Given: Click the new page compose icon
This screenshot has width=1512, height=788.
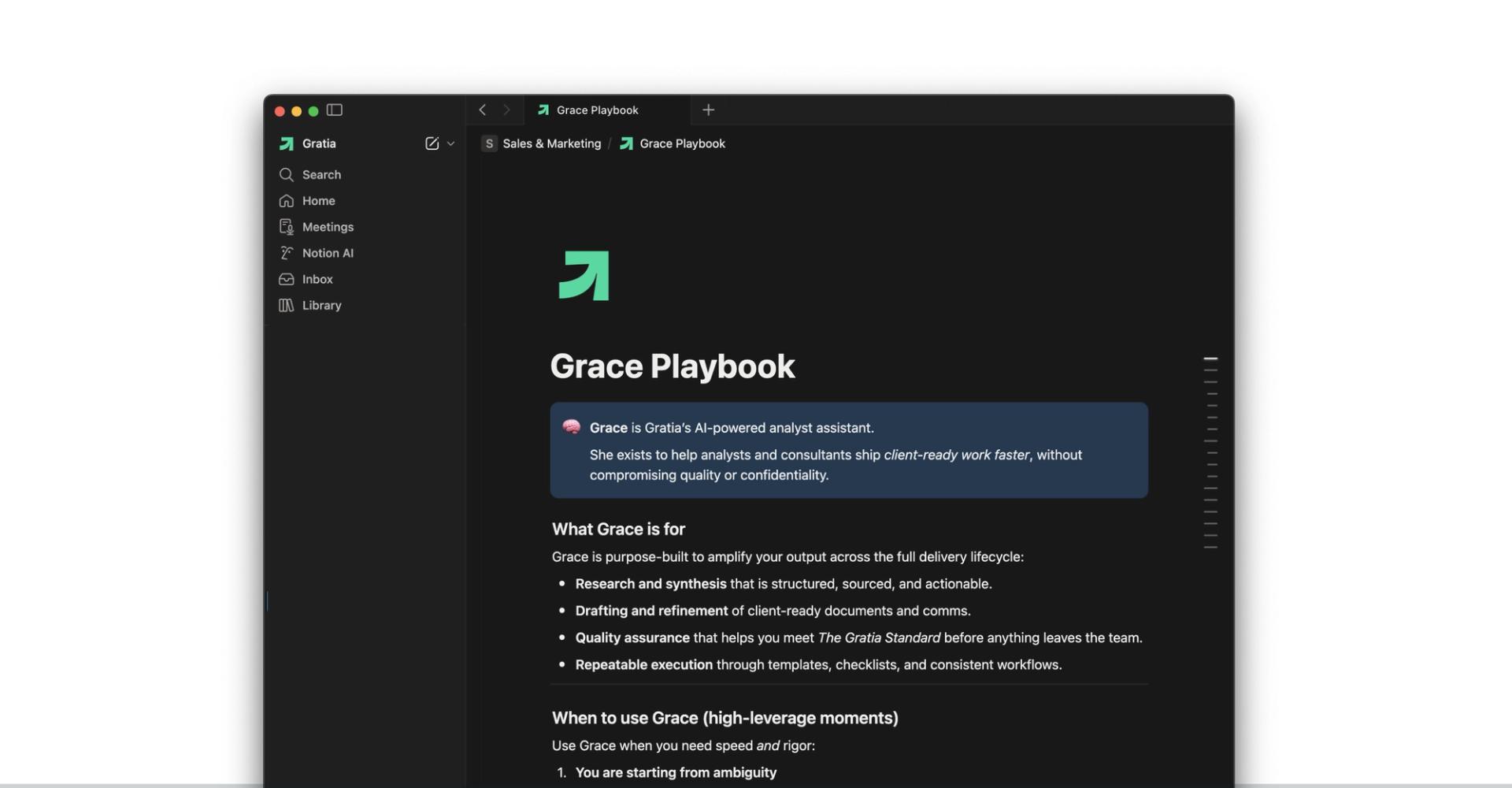Looking at the screenshot, I should point(432,143).
